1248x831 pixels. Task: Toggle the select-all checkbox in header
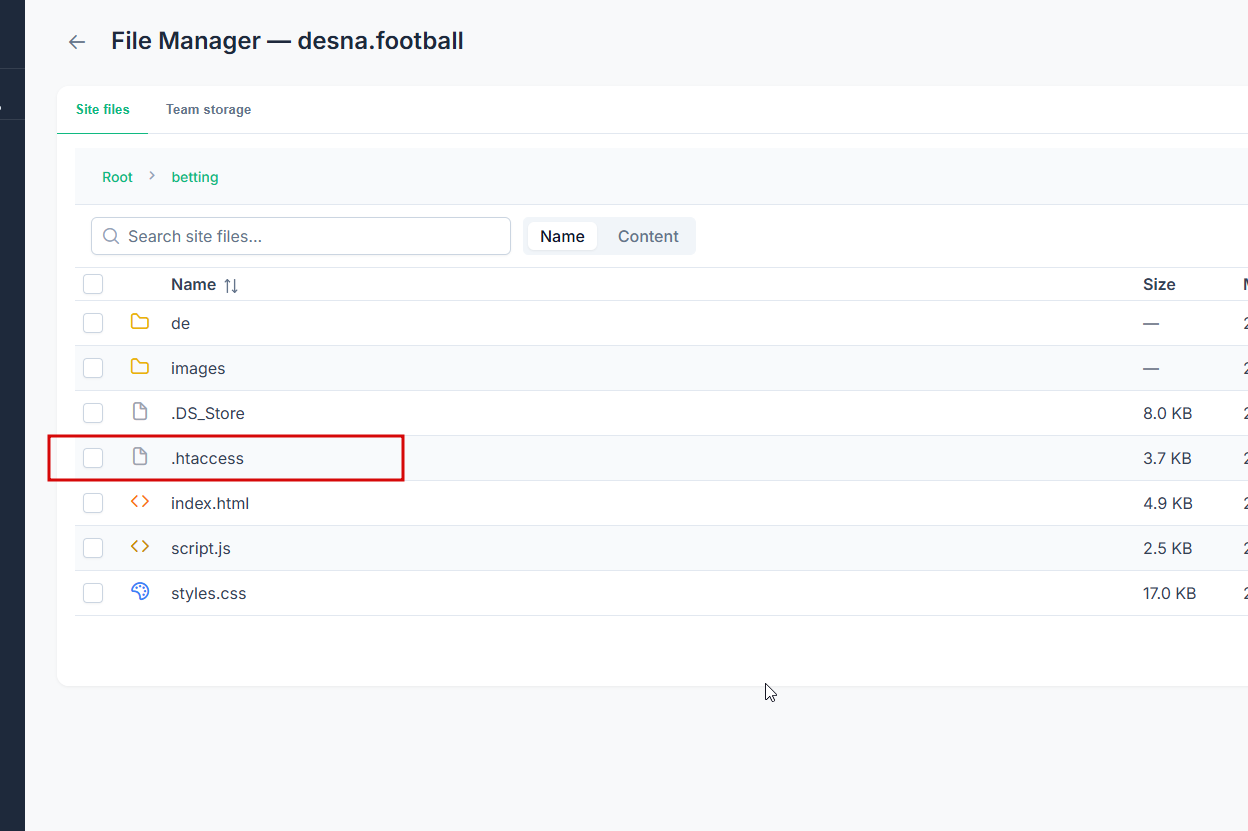[93, 284]
